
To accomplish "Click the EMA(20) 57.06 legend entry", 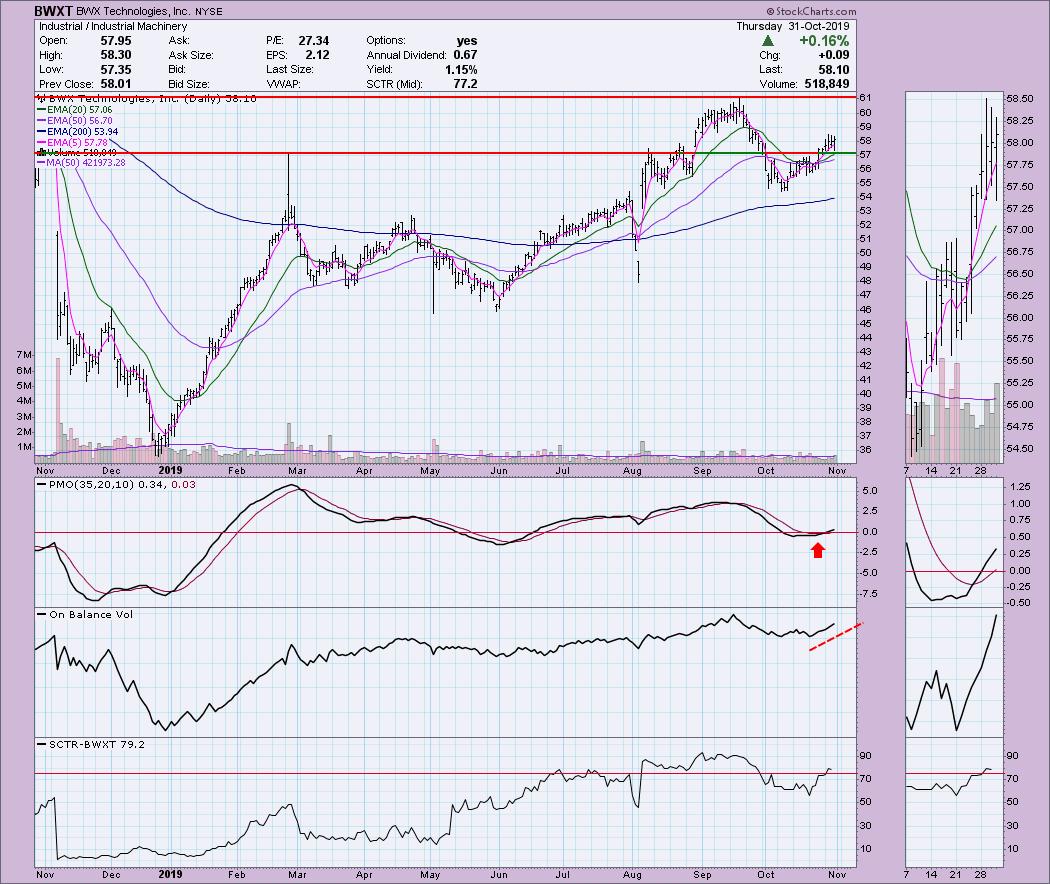I will point(75,109).
